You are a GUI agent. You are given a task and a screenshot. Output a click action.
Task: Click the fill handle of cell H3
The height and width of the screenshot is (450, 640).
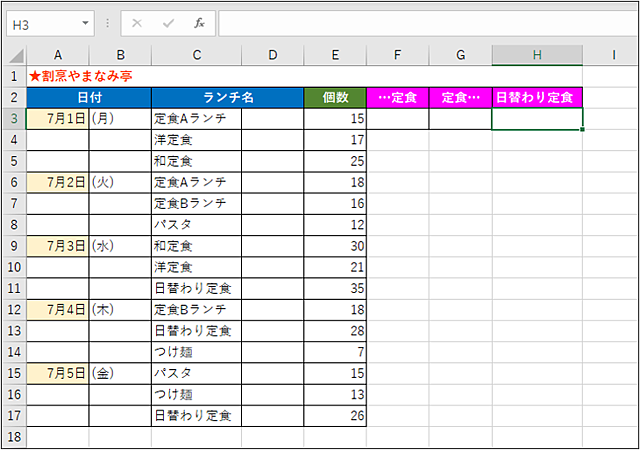point(582,129)
